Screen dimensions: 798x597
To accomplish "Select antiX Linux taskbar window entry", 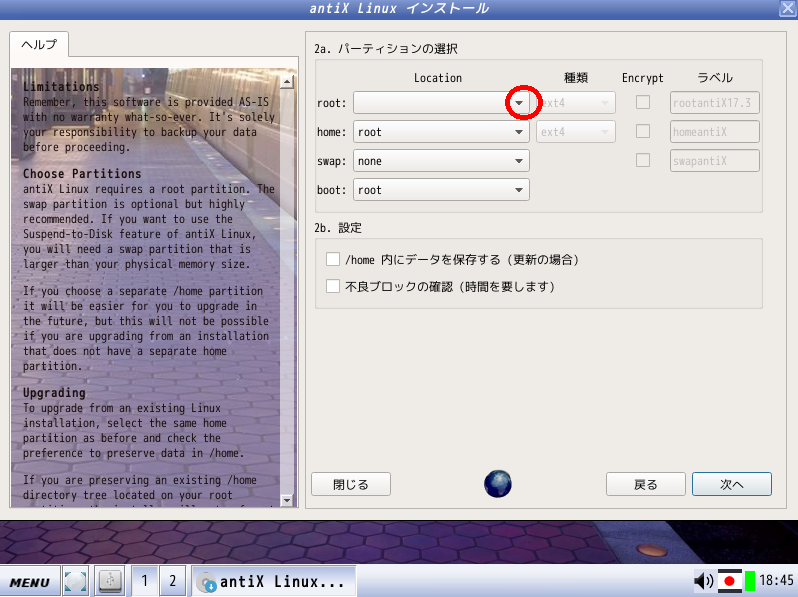I will (x=274, y=581).
